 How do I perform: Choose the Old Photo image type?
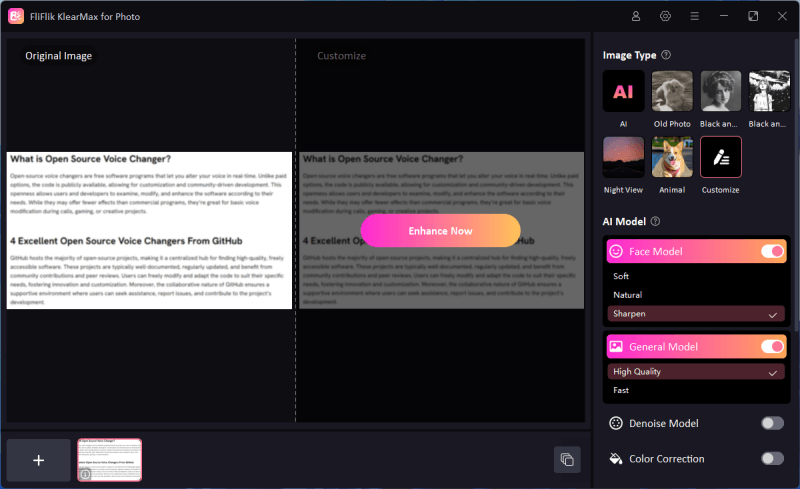coord(672,91)
